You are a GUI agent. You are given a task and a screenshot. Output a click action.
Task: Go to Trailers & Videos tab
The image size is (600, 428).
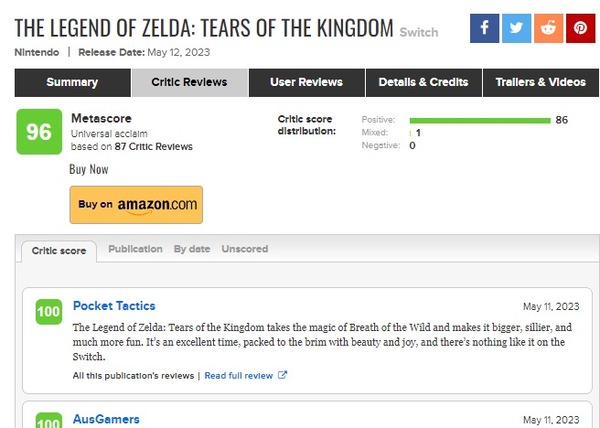pyautogui.click(x=541, y=83)
